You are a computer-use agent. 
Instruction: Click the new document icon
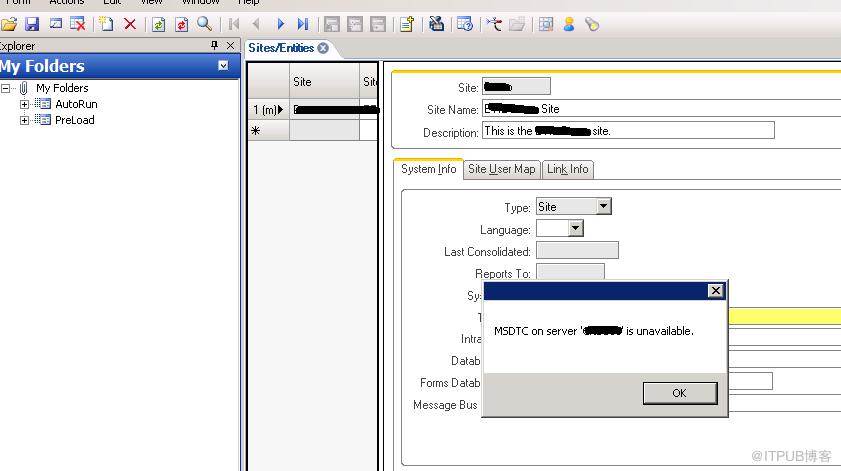click(106, 24)
